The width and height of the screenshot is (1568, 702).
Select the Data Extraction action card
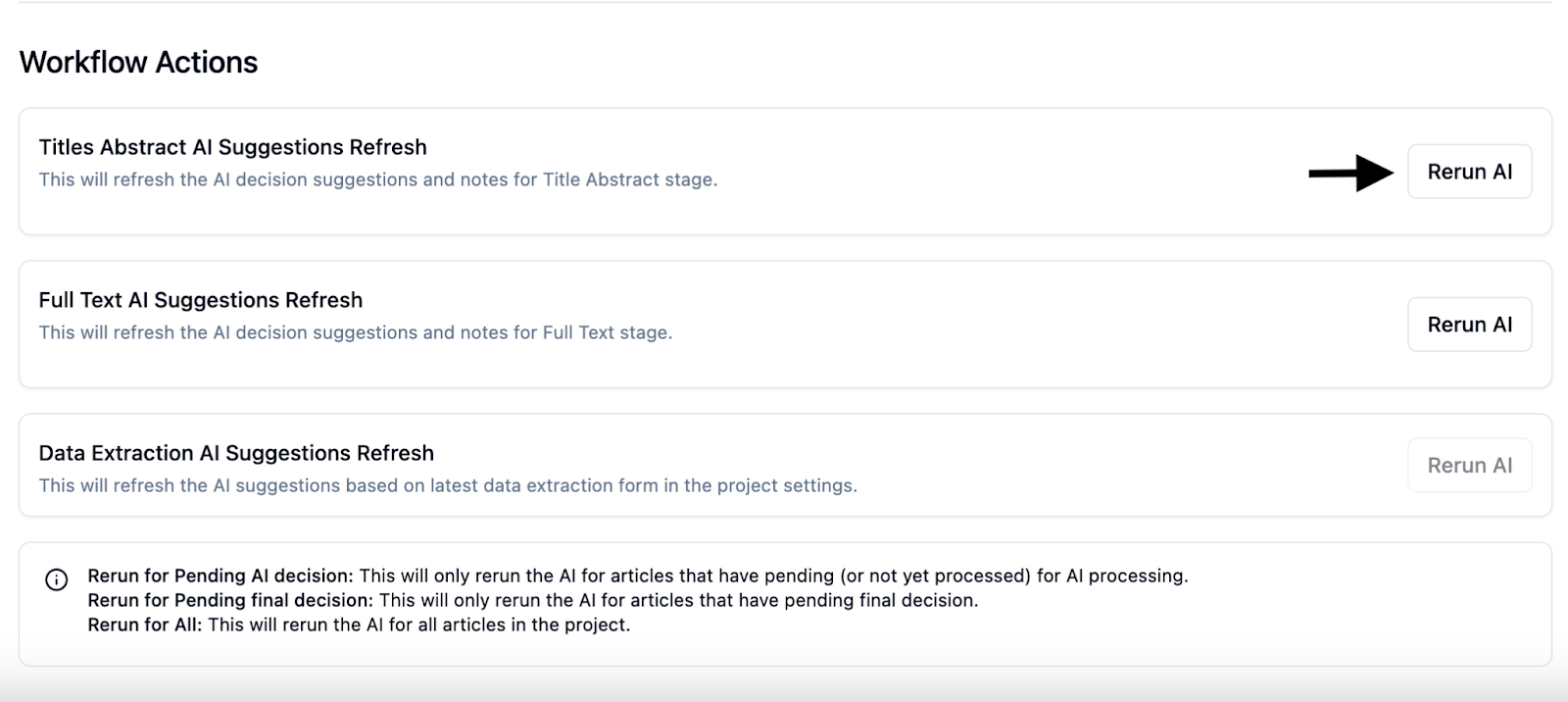(x=784, y=465)
